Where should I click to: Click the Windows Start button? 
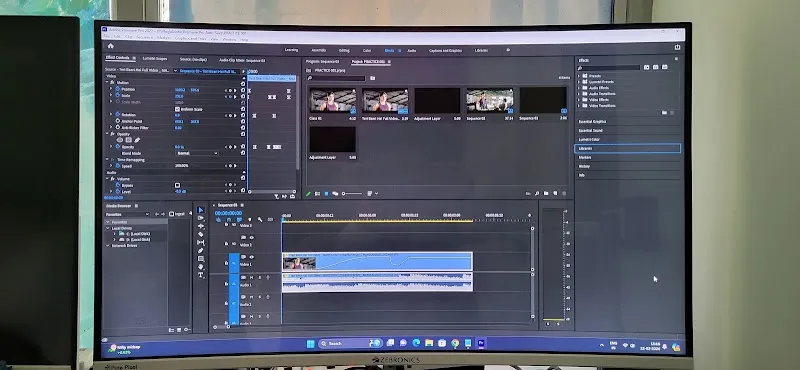coord(310,343)
